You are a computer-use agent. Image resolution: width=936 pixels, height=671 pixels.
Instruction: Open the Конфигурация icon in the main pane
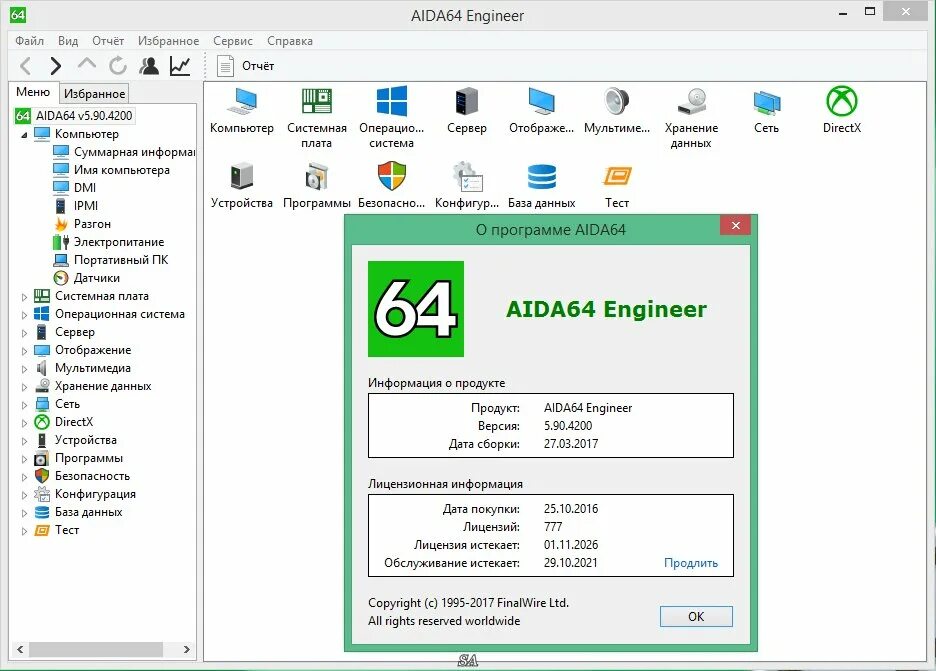pyautogui.click(x=467, y=177)
